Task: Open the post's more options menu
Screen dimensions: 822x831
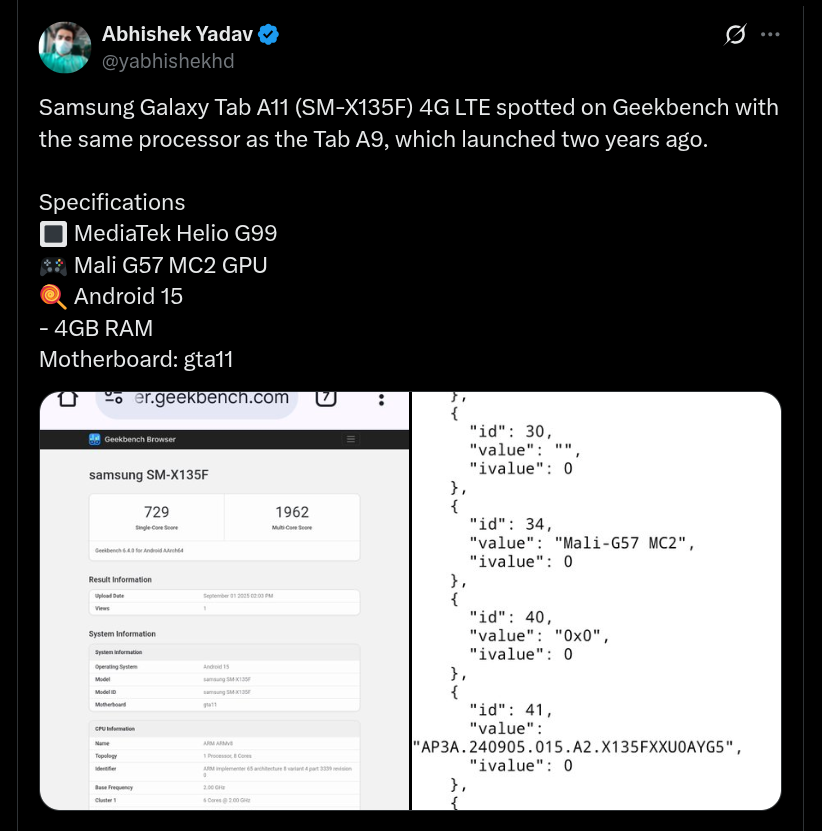Action: pyautogui.click(x=770, y=35)
